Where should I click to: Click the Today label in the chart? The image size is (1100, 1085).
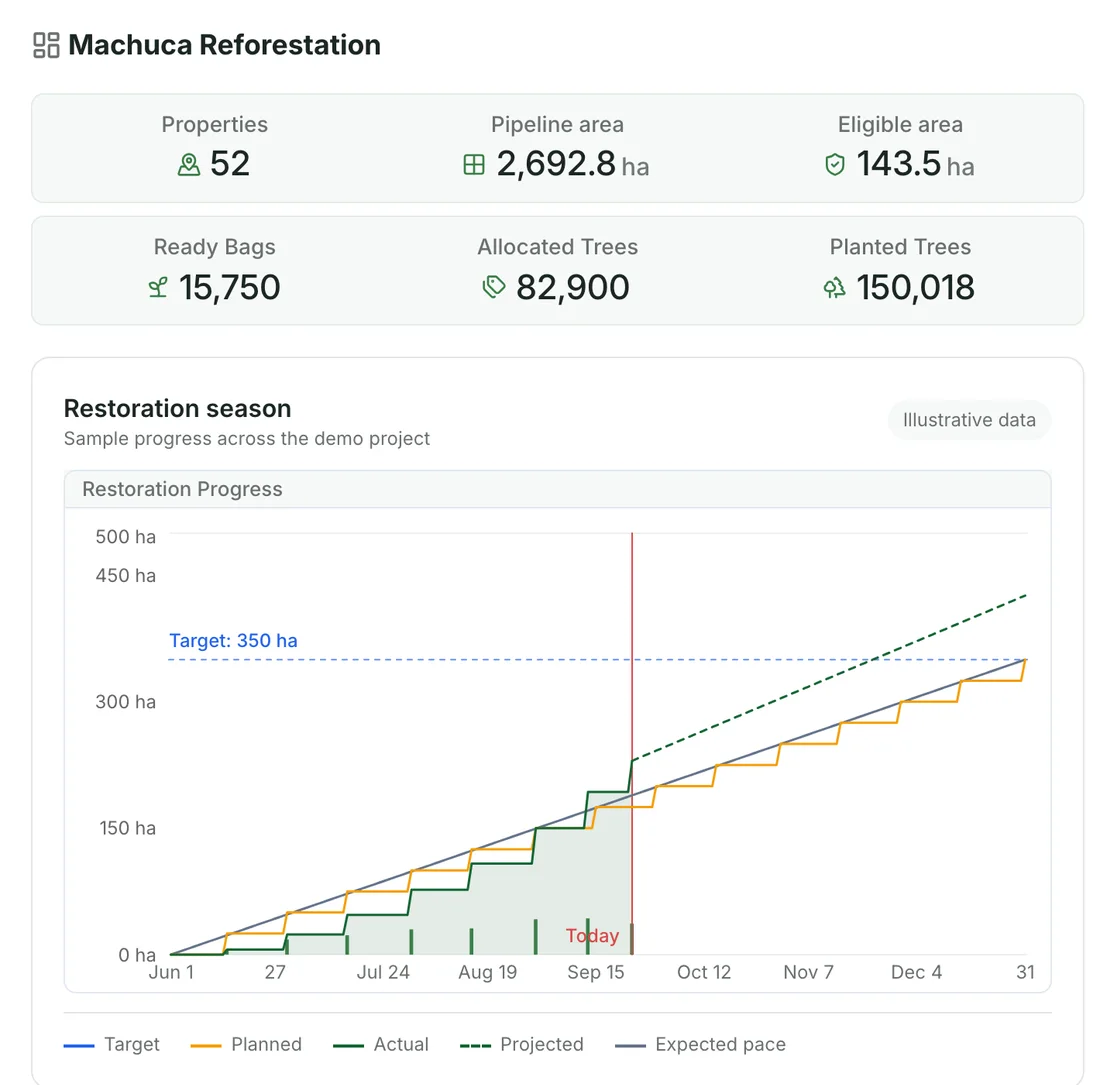click(x=593, y=936)
